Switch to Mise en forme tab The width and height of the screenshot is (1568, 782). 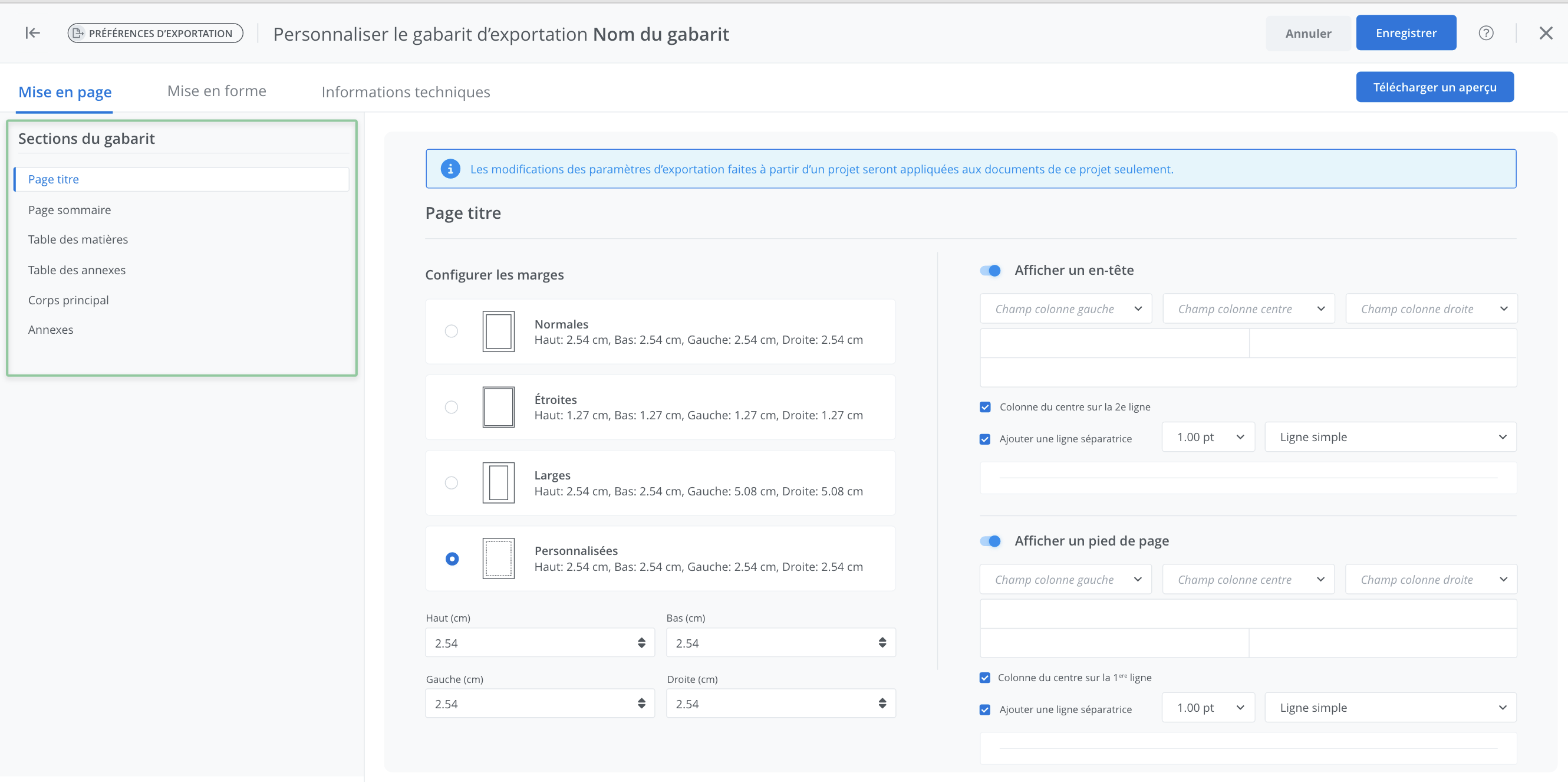pos(217,91)
